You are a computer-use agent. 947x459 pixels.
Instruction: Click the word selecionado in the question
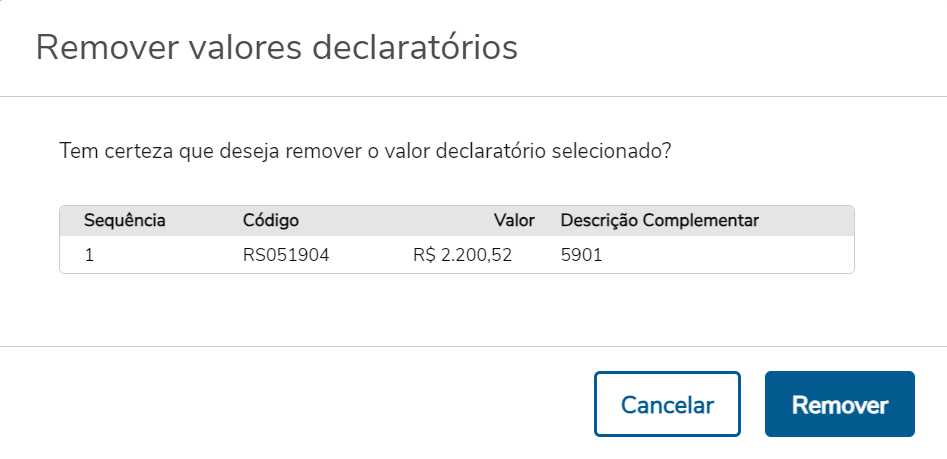pyautogui.click(x=610, y=153)
